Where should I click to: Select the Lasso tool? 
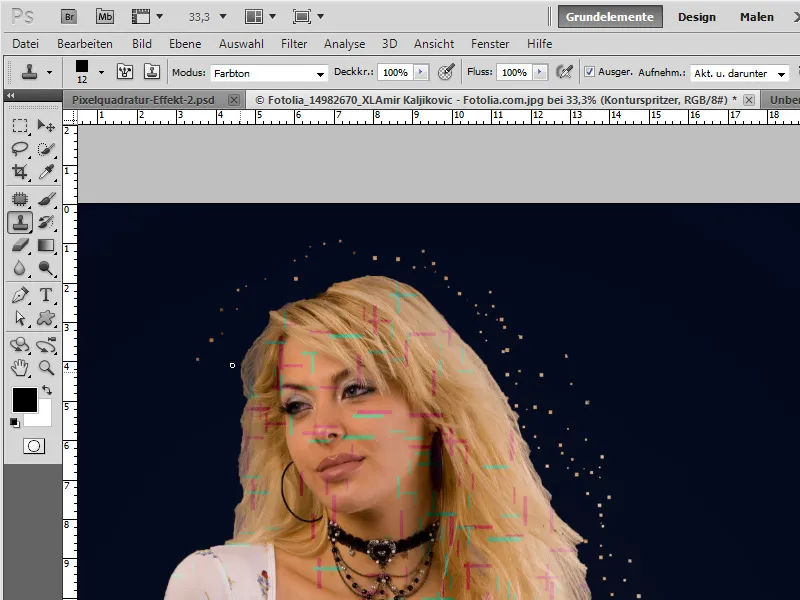click(20, 148)
